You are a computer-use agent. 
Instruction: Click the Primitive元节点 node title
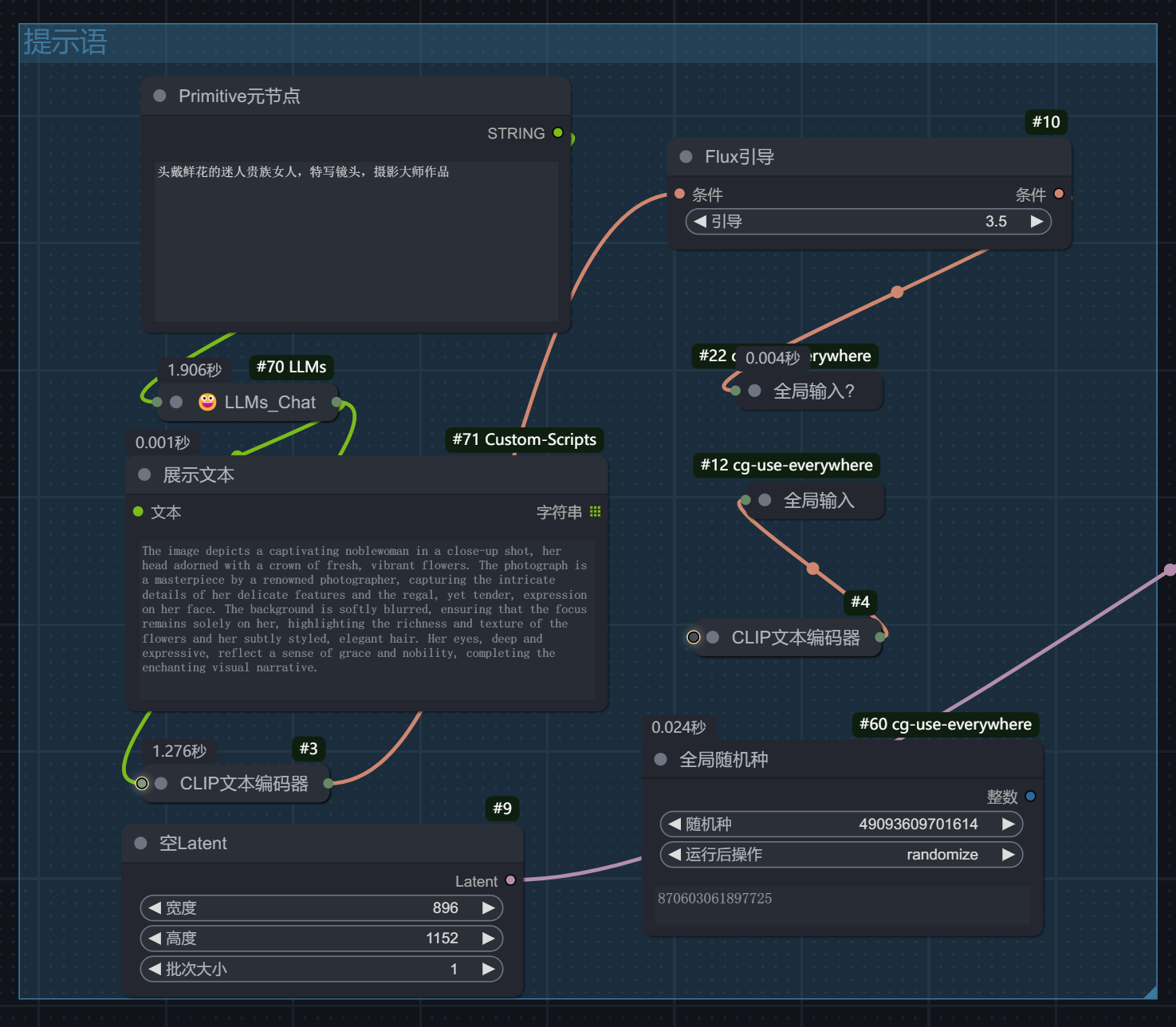(x=239, y=96)
